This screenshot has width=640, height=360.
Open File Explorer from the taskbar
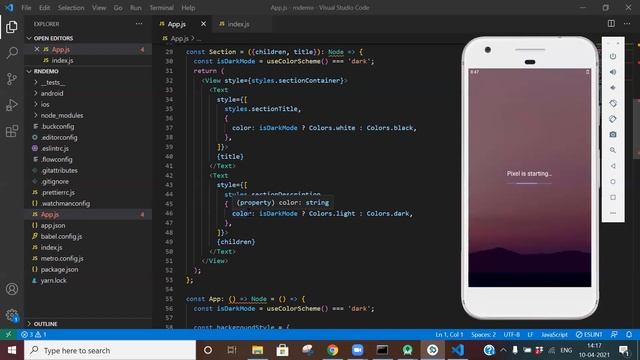[x=257, y=350]
